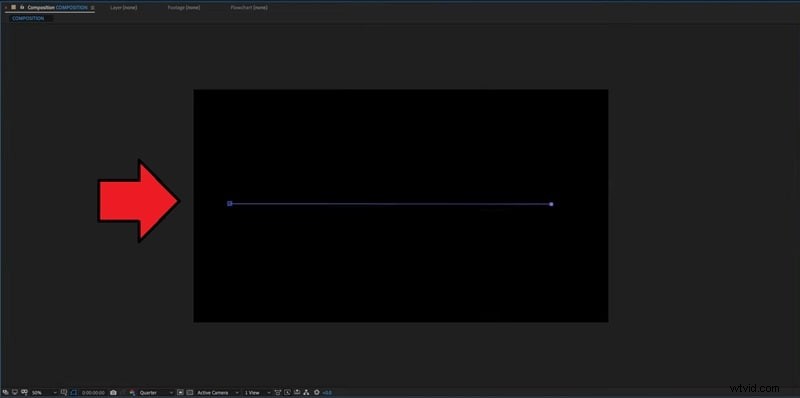Viewport: 800px width, 398px height.
Task: Toggle Always Preview This View icon
Action: coord(5,392)
